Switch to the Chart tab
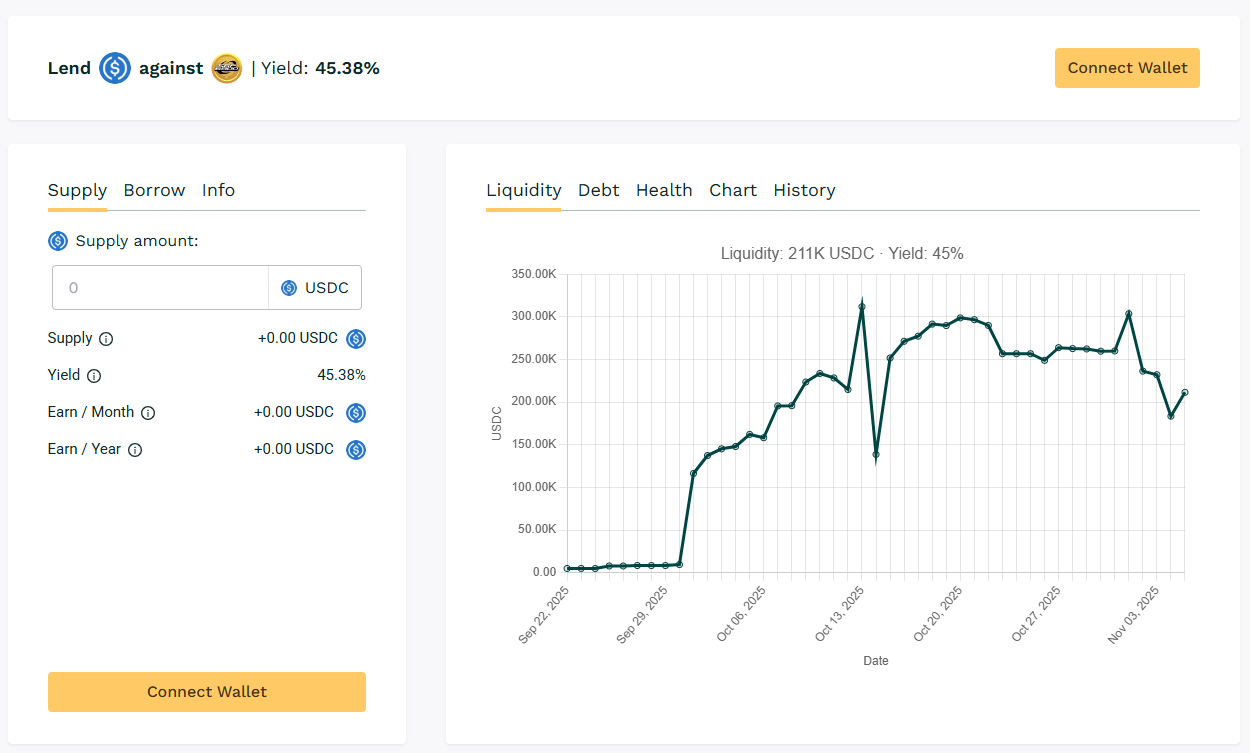This screenshot has width=1250, height=753. coord(733,190)
